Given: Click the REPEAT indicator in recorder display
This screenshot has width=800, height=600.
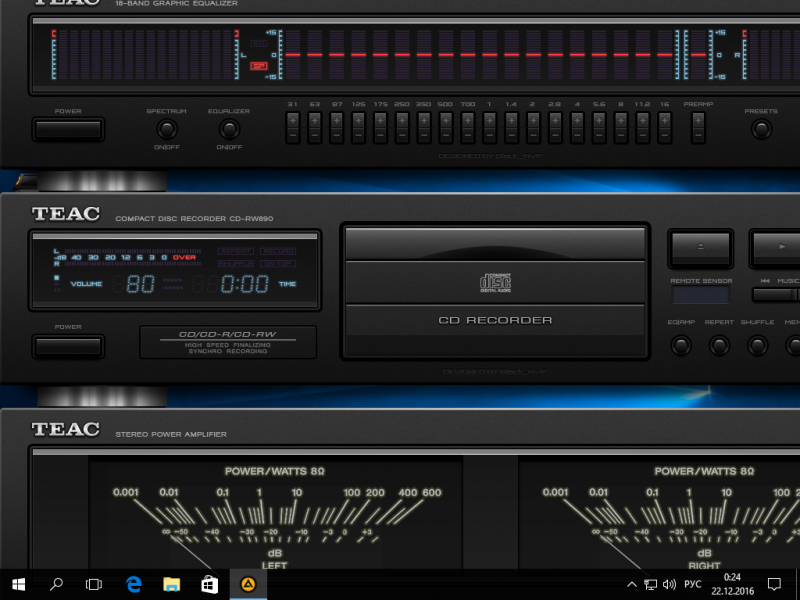Looking at the screenshot, I should [236, 251].
